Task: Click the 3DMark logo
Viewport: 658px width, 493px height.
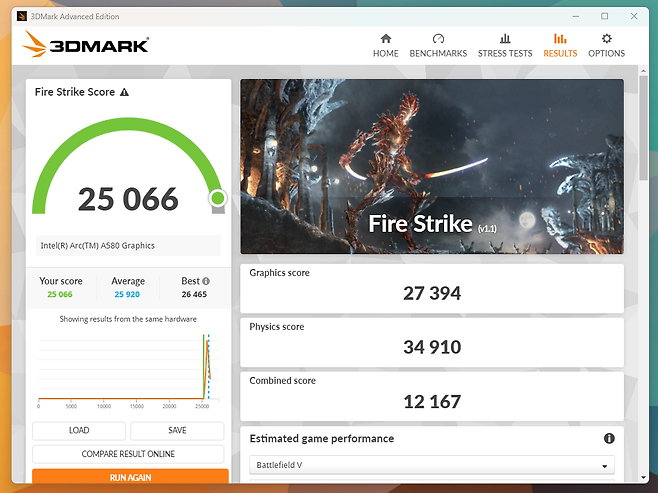Action: click(86, 44)
